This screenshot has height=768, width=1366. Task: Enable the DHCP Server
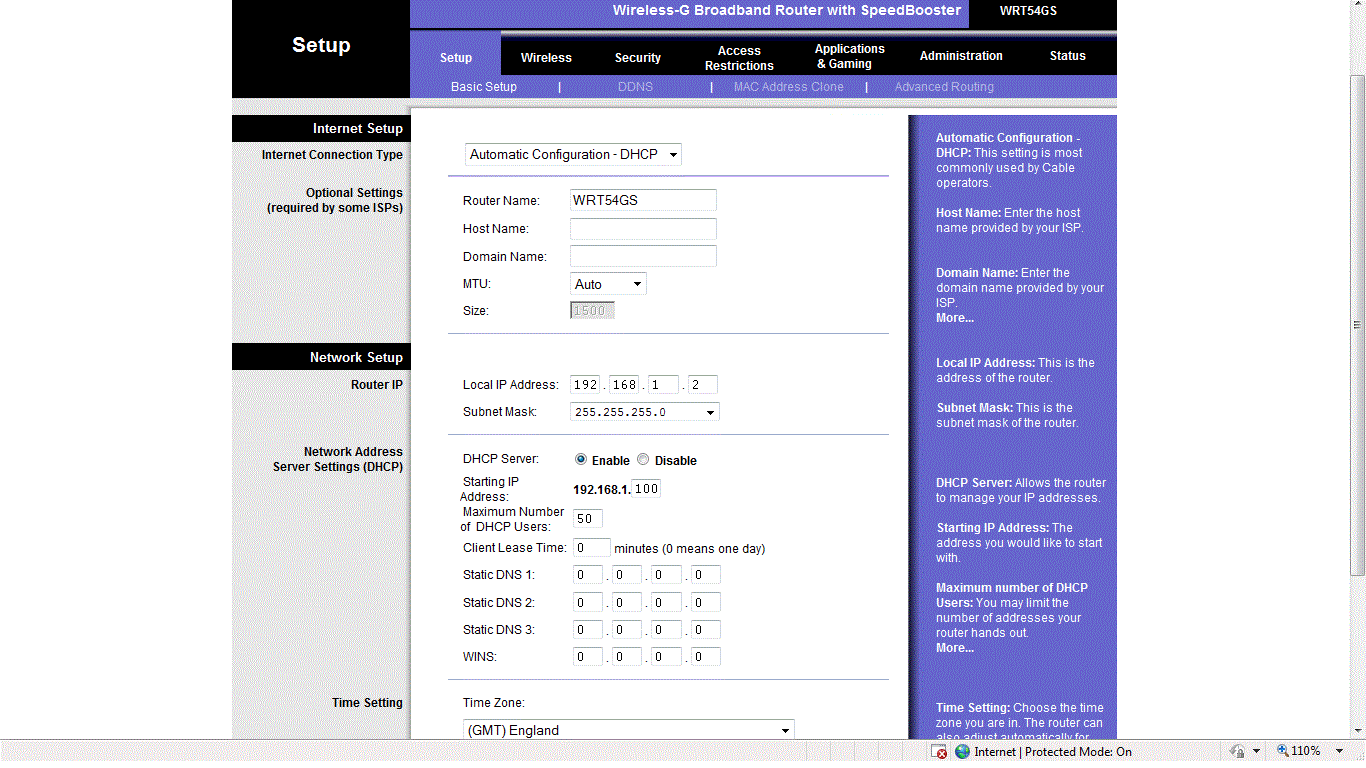tap(581, 459)
